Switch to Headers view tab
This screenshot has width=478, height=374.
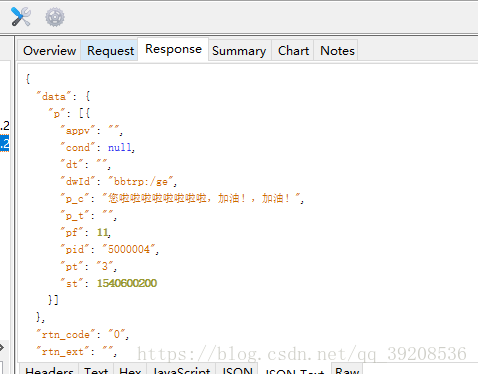pyautogui.click(x=49, y=369)
